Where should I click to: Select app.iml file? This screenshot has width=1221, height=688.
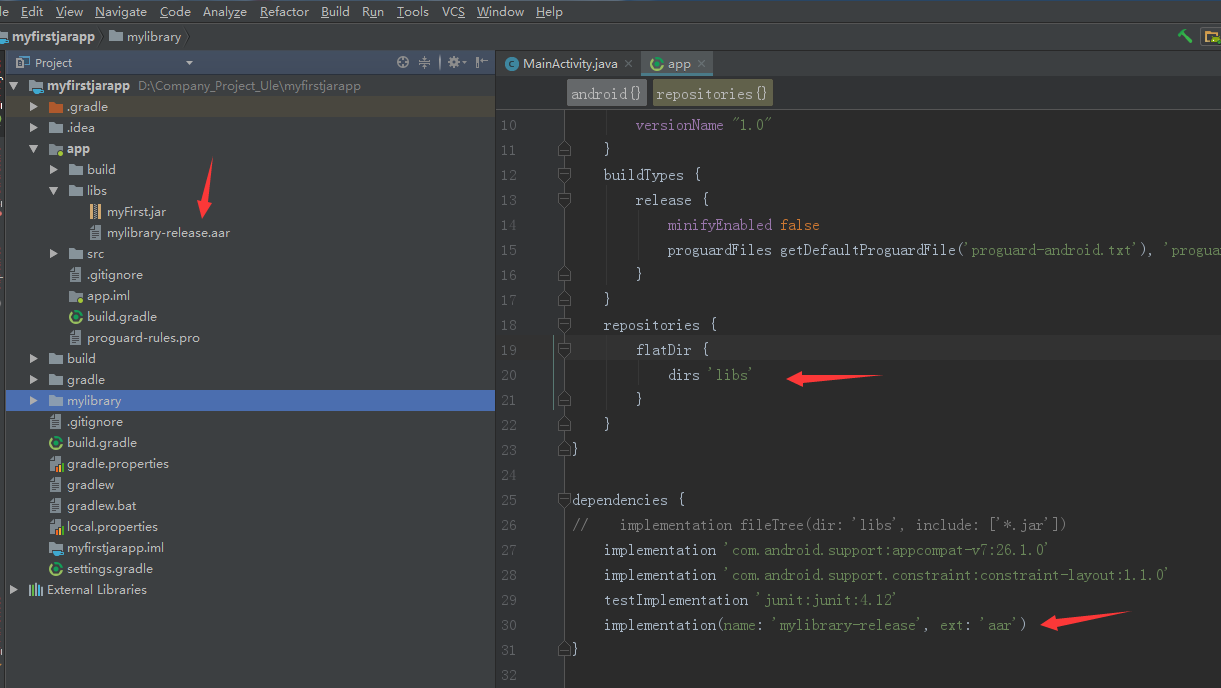click(x=99, y=296)
